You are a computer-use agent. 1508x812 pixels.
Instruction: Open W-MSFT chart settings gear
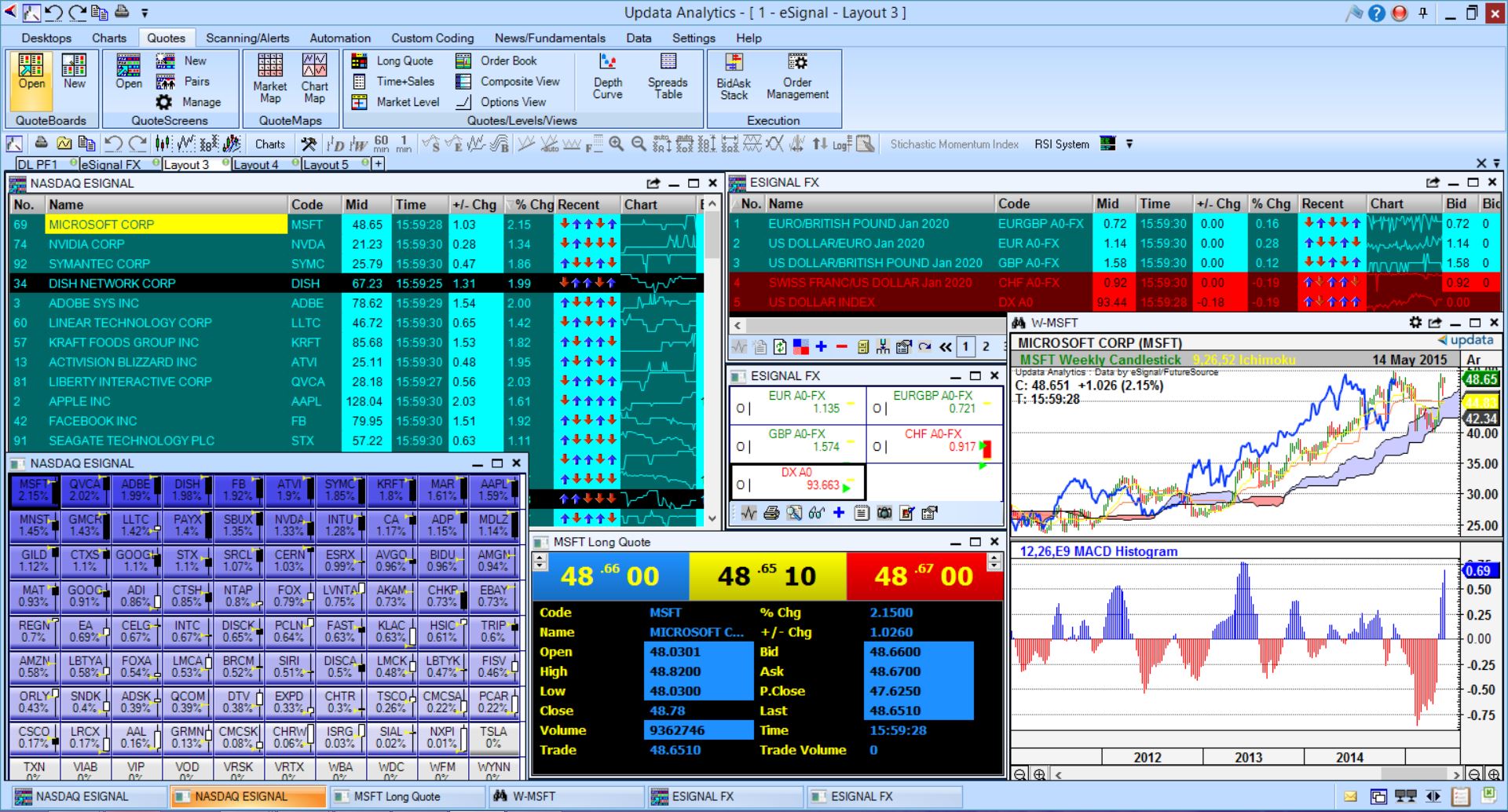[1415, 323]
